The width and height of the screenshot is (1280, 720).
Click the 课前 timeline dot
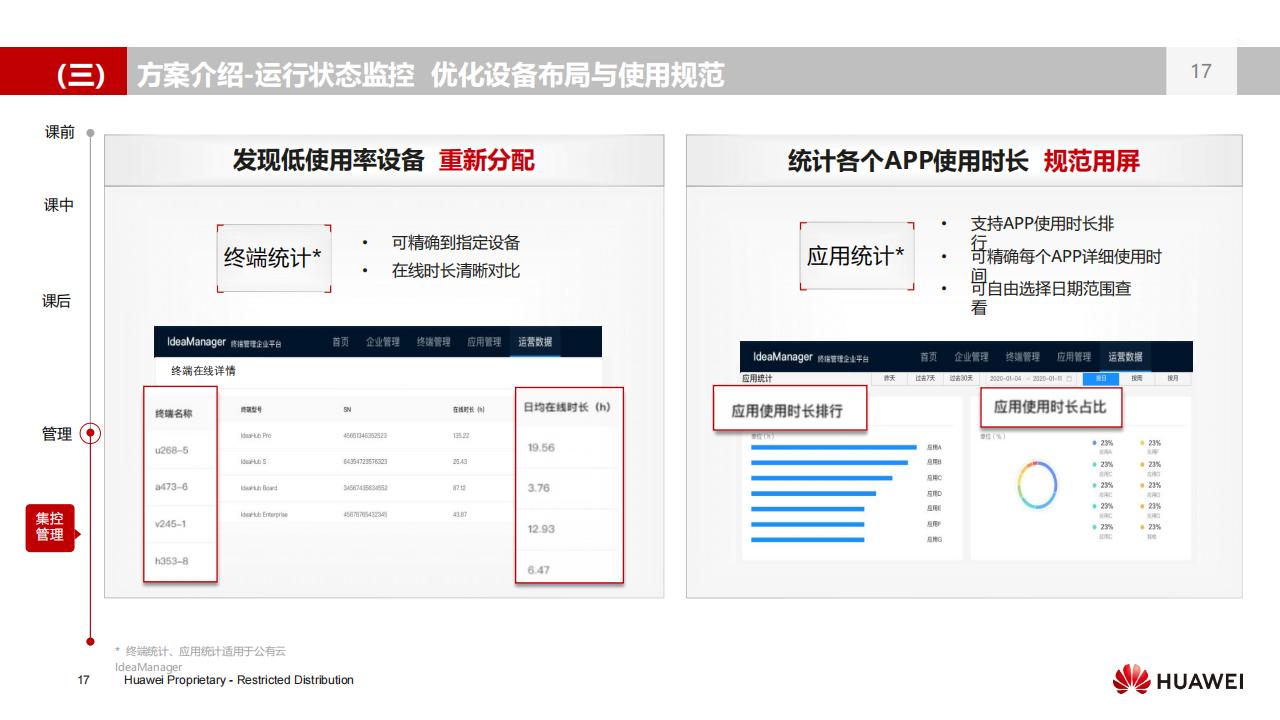(x=90, y=132)
